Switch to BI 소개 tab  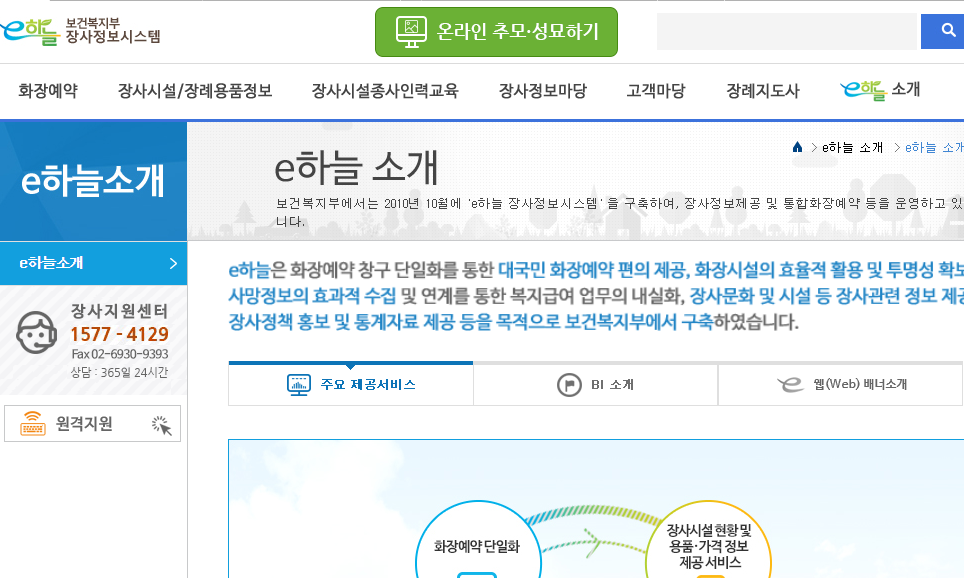tap(595, 384)
